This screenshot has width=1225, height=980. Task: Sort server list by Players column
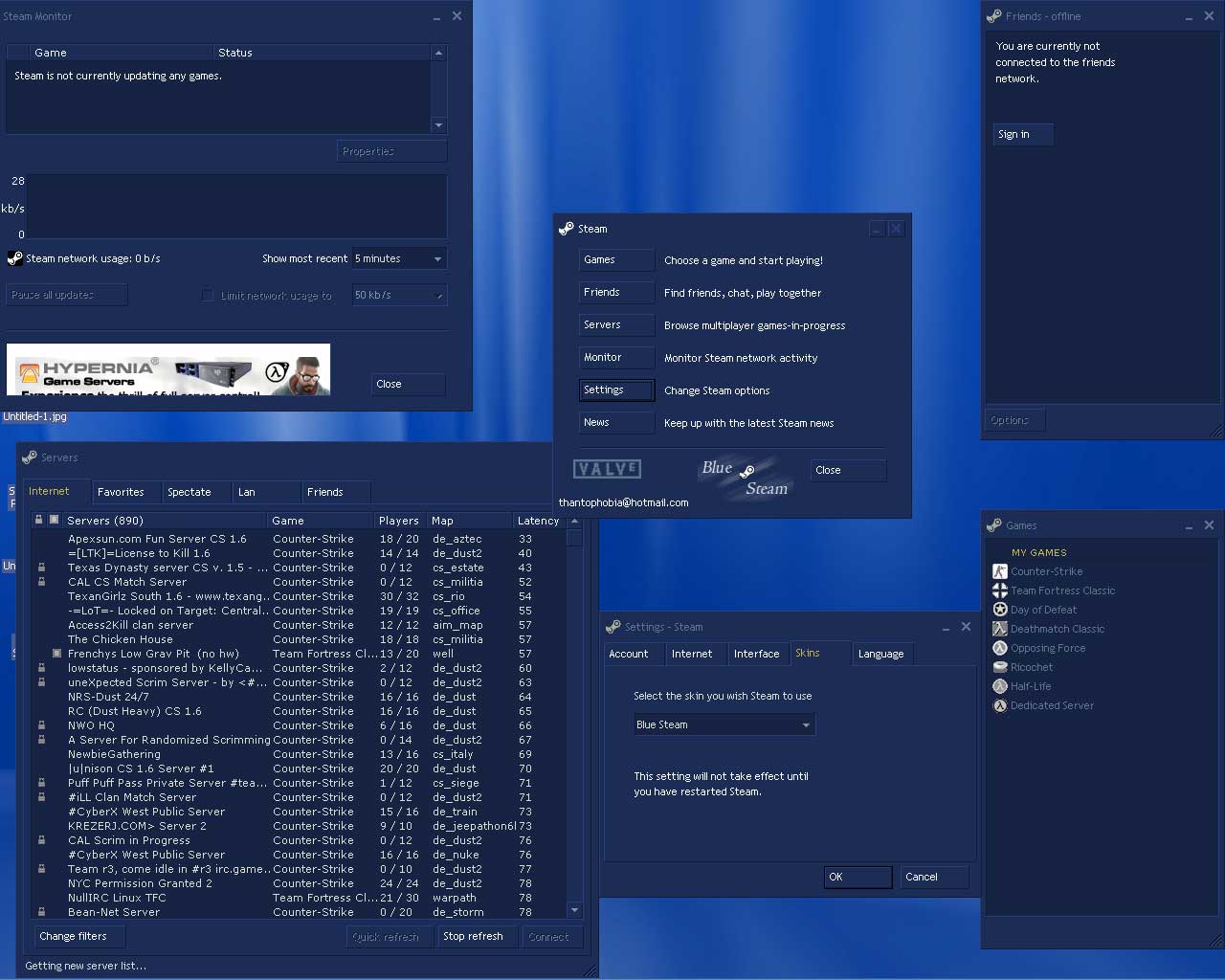click(x=400, y=521)
